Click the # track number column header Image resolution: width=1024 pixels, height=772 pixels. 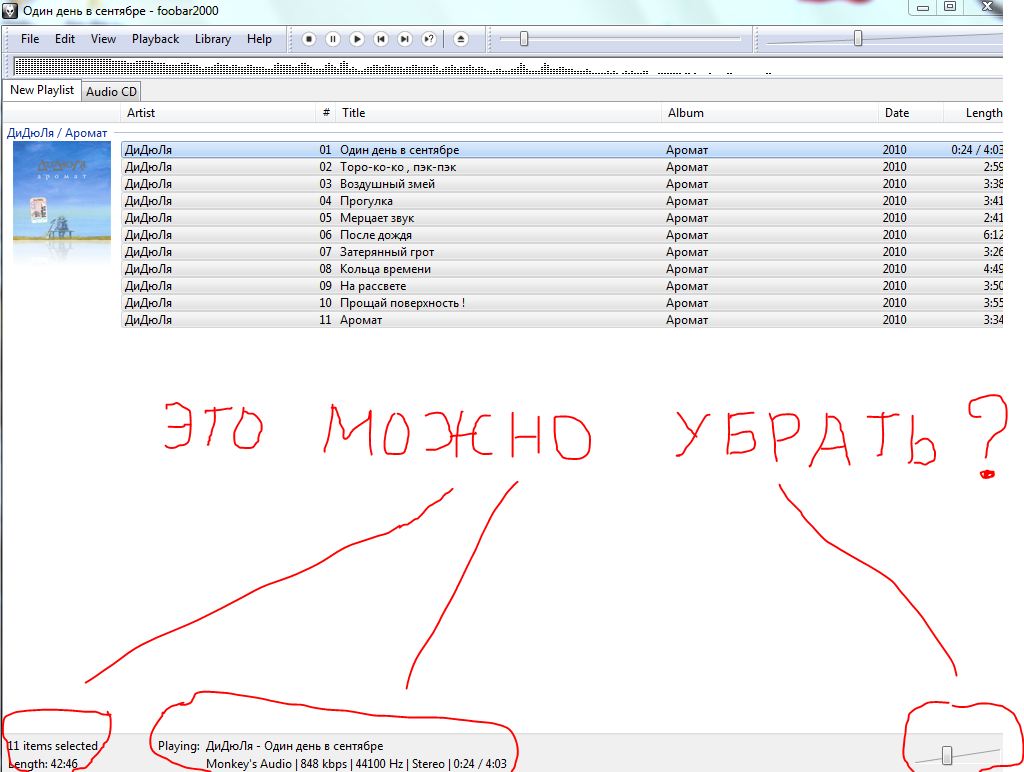[x=326, y=113]
